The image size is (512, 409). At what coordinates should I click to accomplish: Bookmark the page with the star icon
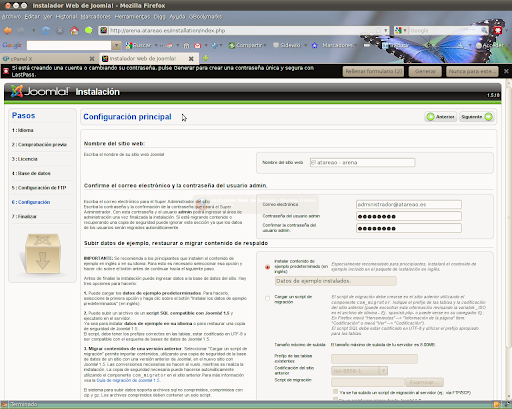378,30
